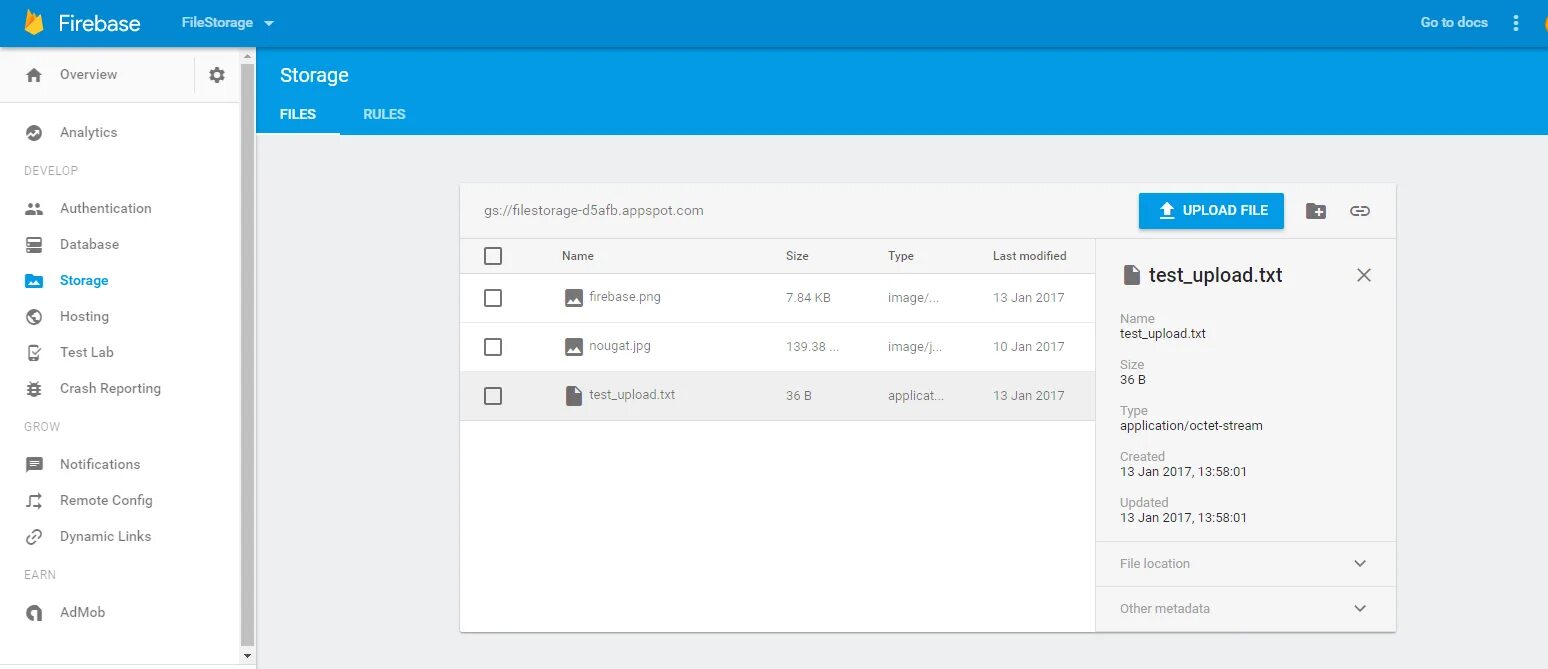Open the three-dot overflow menu
The width and height of the screenshot is (1548, 669).
click(1516, 22)
